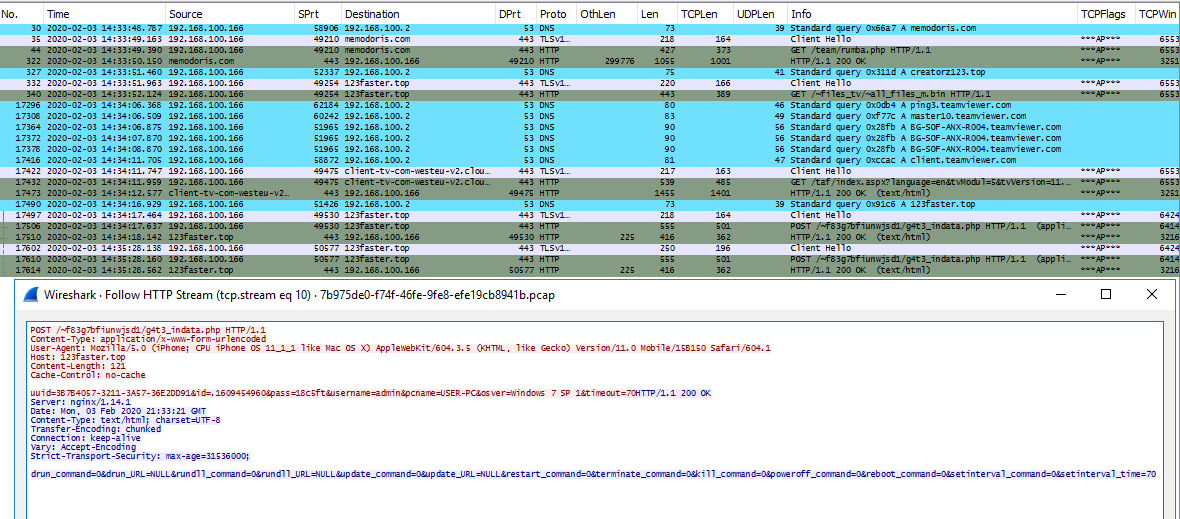Select packet 17490 DNS query 123faster.top
This screenshot has height=519, width=1180.
click(590, 204)
